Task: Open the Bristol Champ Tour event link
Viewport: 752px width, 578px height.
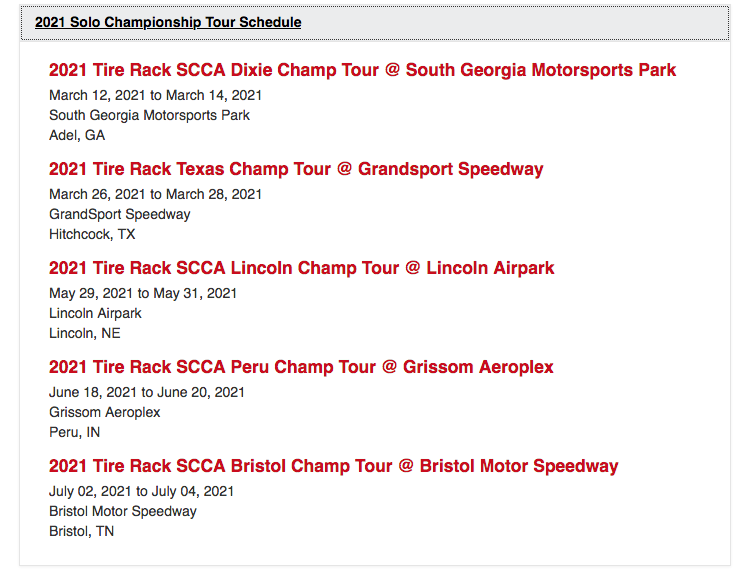Action: pyautogui.click(x=333, y=466)
